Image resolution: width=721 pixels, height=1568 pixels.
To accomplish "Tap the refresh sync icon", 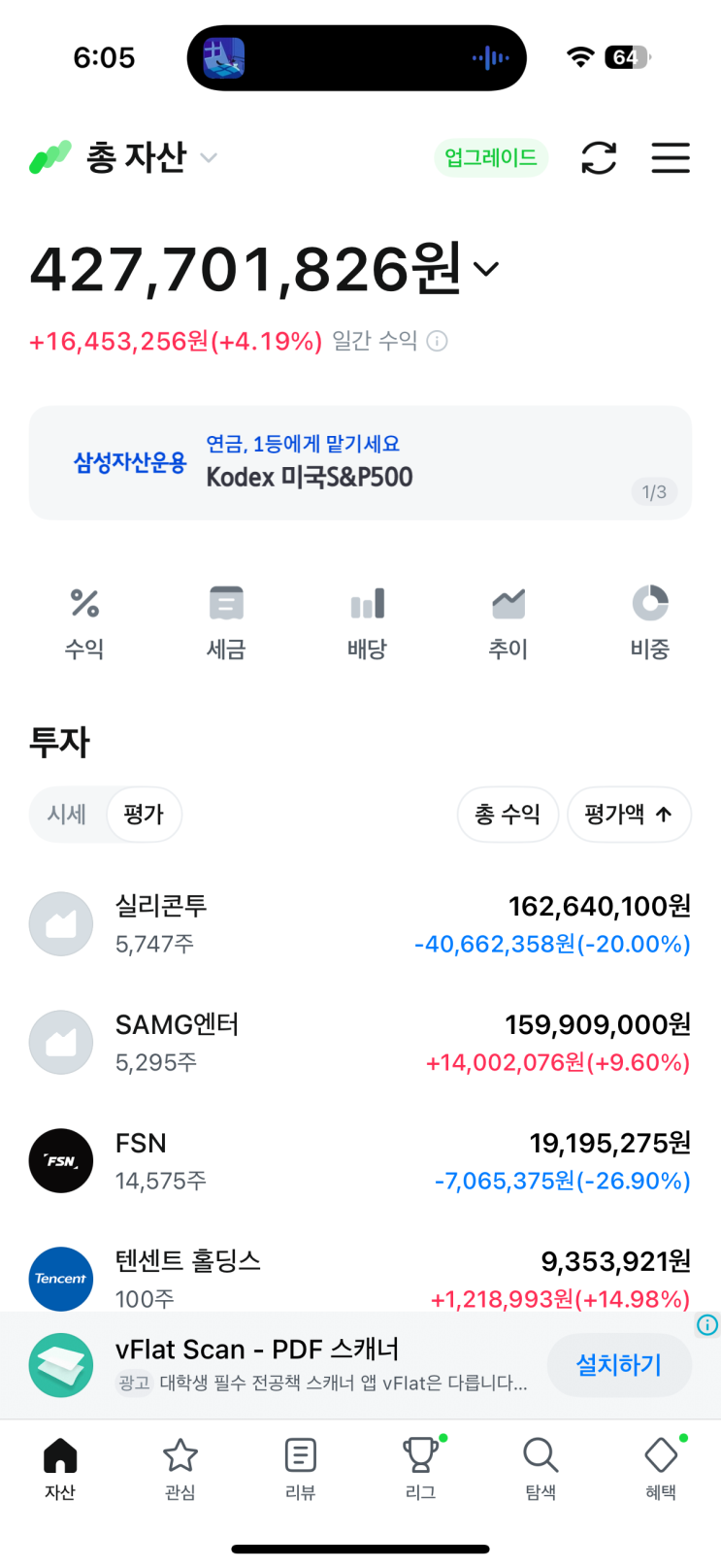I will [x=599, y=157].
